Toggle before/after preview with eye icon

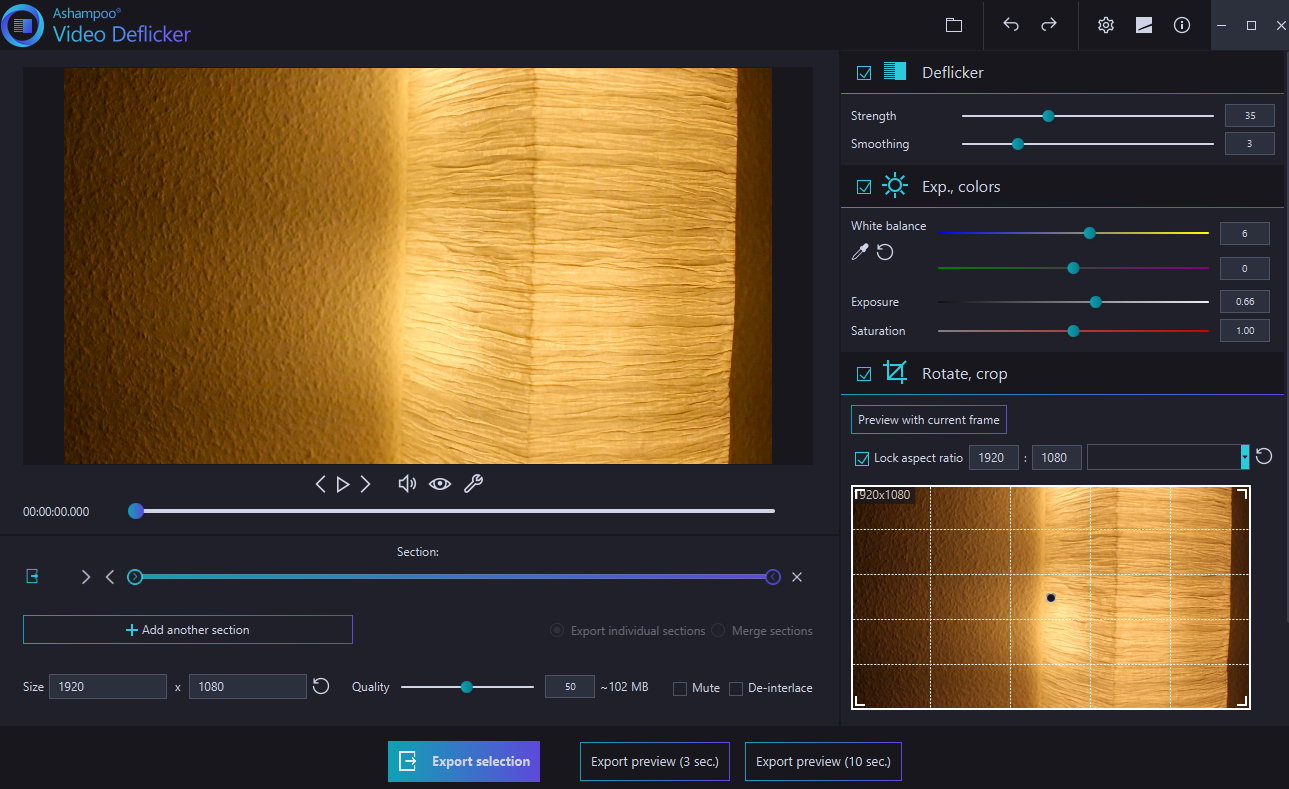(x=440, y=484)
